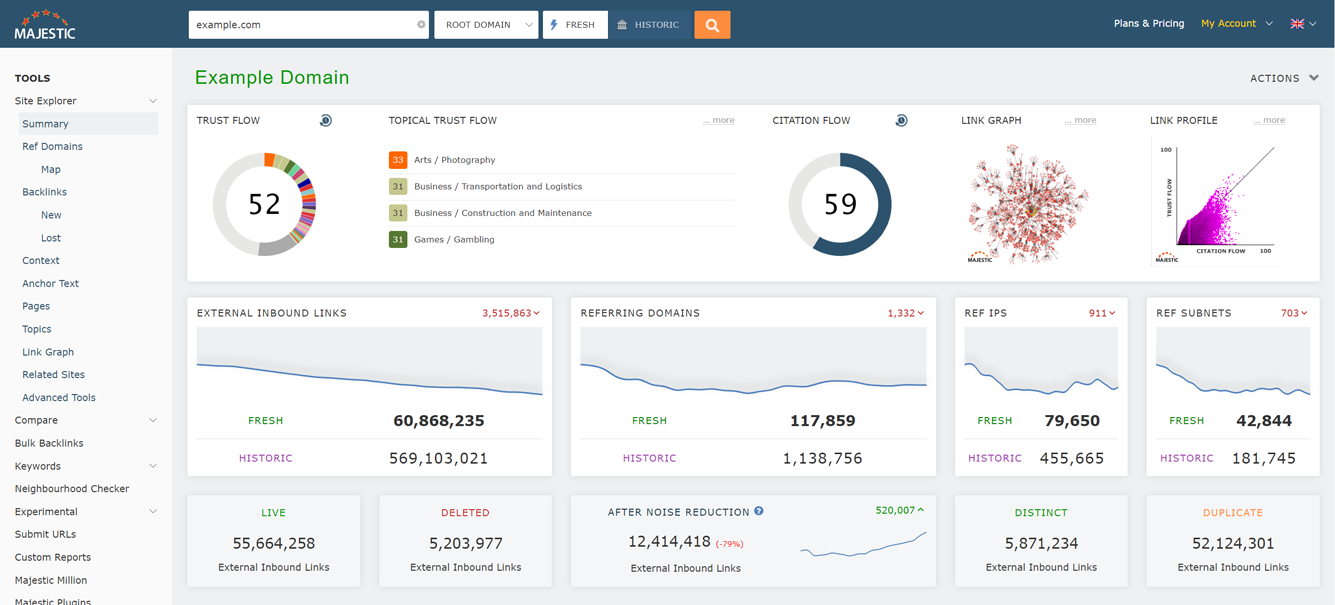Click the UK flag language icon

(x=1297, y=22)
